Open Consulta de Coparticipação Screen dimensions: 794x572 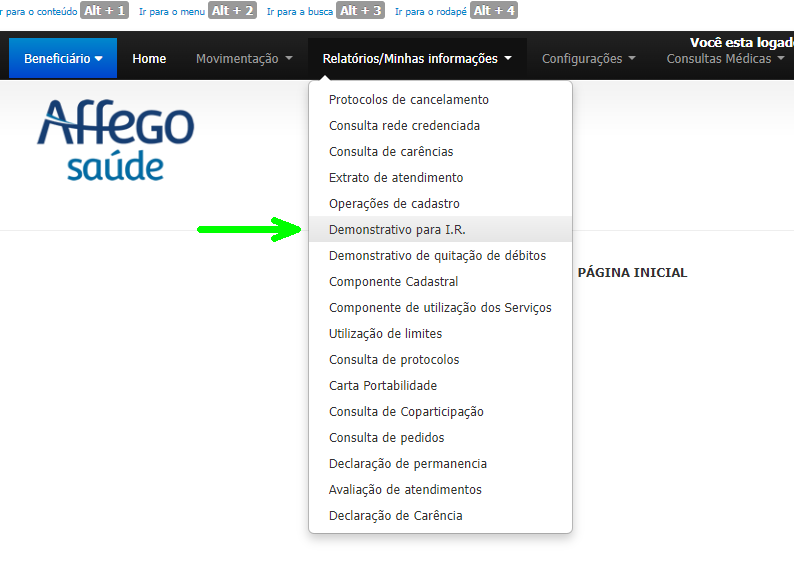pyautogui.click(x=406, y=412)
